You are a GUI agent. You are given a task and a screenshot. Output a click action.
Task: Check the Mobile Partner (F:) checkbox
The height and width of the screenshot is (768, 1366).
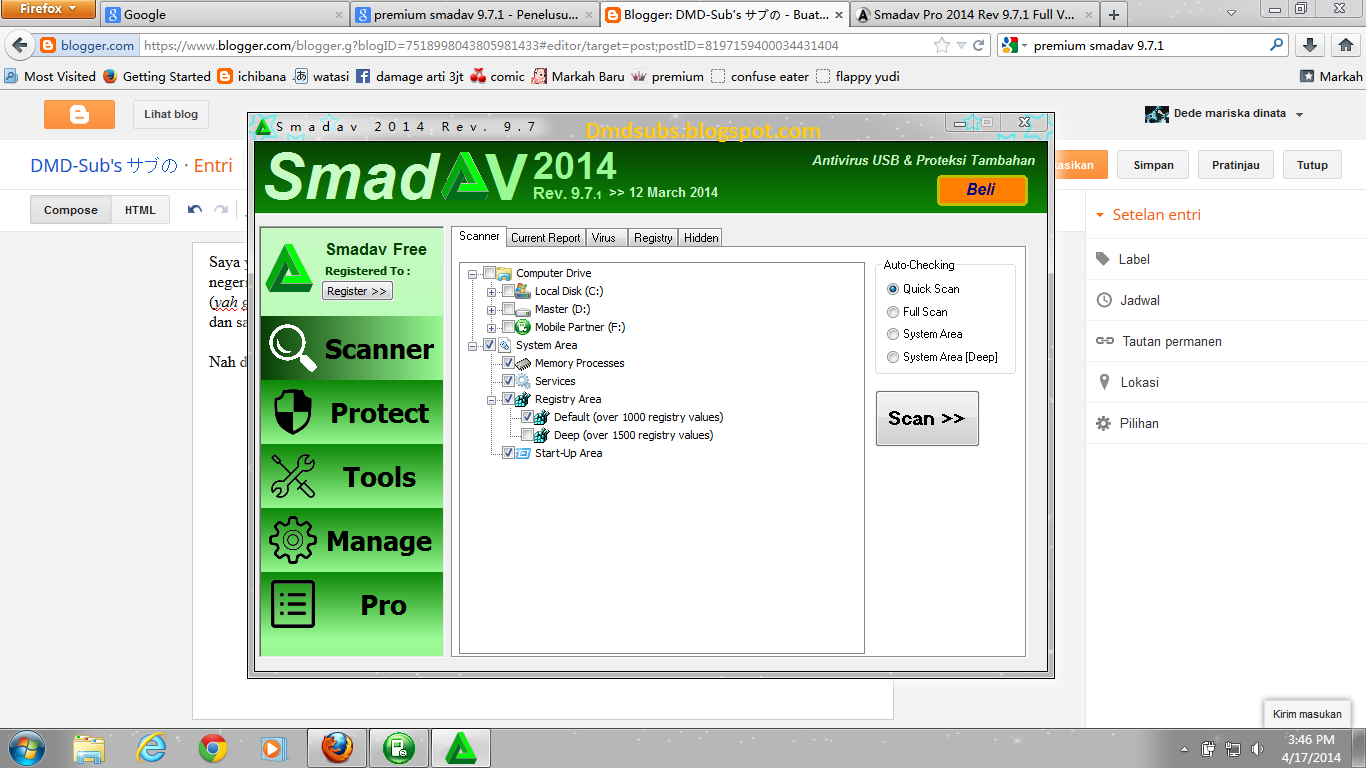[x=508, y=327]
